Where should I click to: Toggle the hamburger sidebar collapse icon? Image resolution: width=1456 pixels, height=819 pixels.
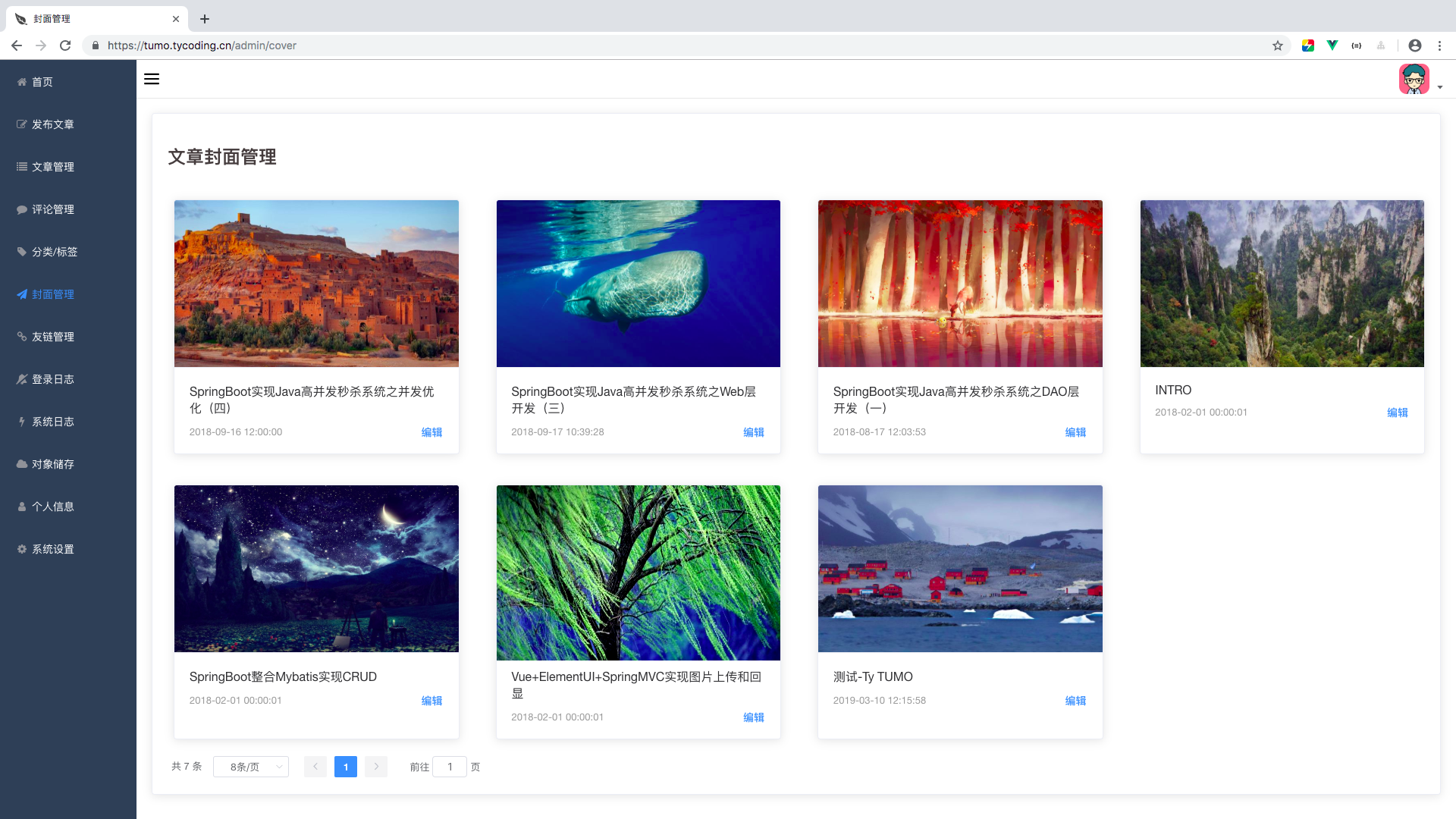(152, 79)
